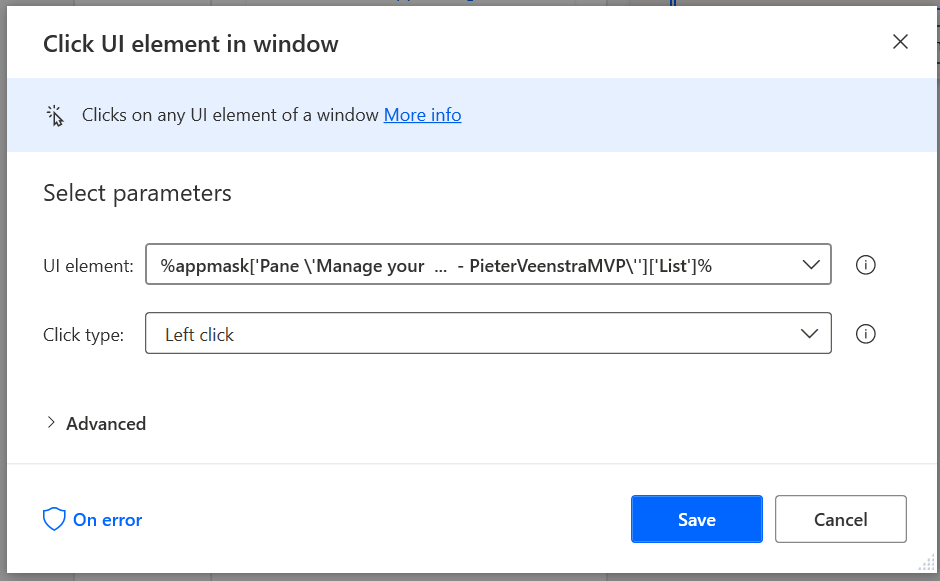The height and width of the screenshot is (581, 940).
Task: Close the Click UI element in window dialog
Action: click(x=900, y=42)
